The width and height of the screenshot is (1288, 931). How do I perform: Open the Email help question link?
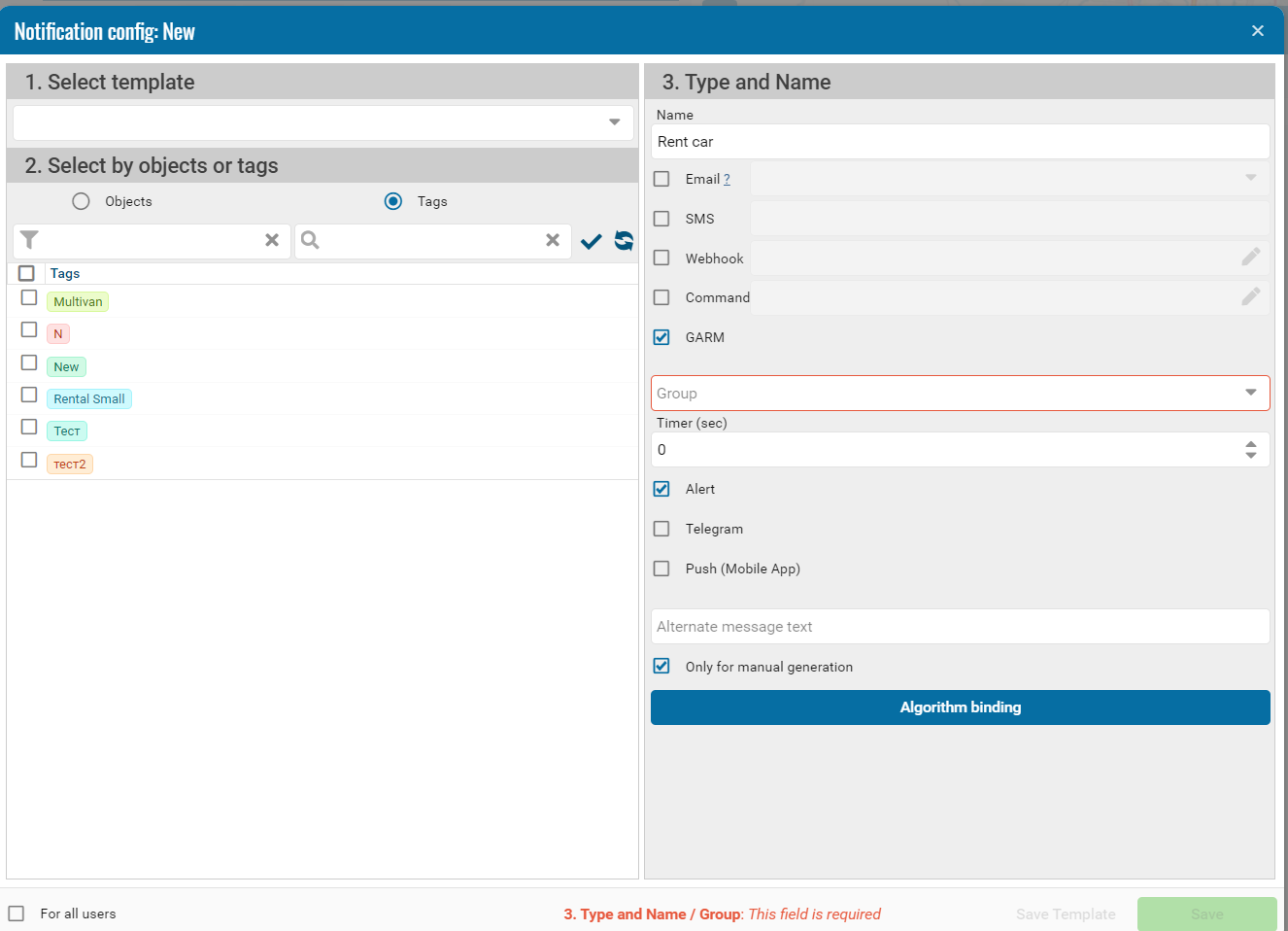click(x=727, y=180)
